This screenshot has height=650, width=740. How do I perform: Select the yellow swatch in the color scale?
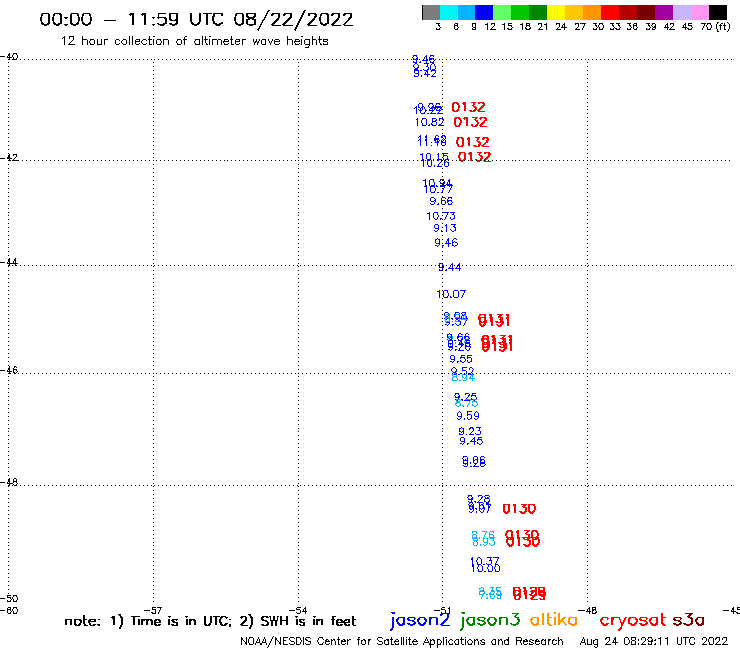pos(556,12)
